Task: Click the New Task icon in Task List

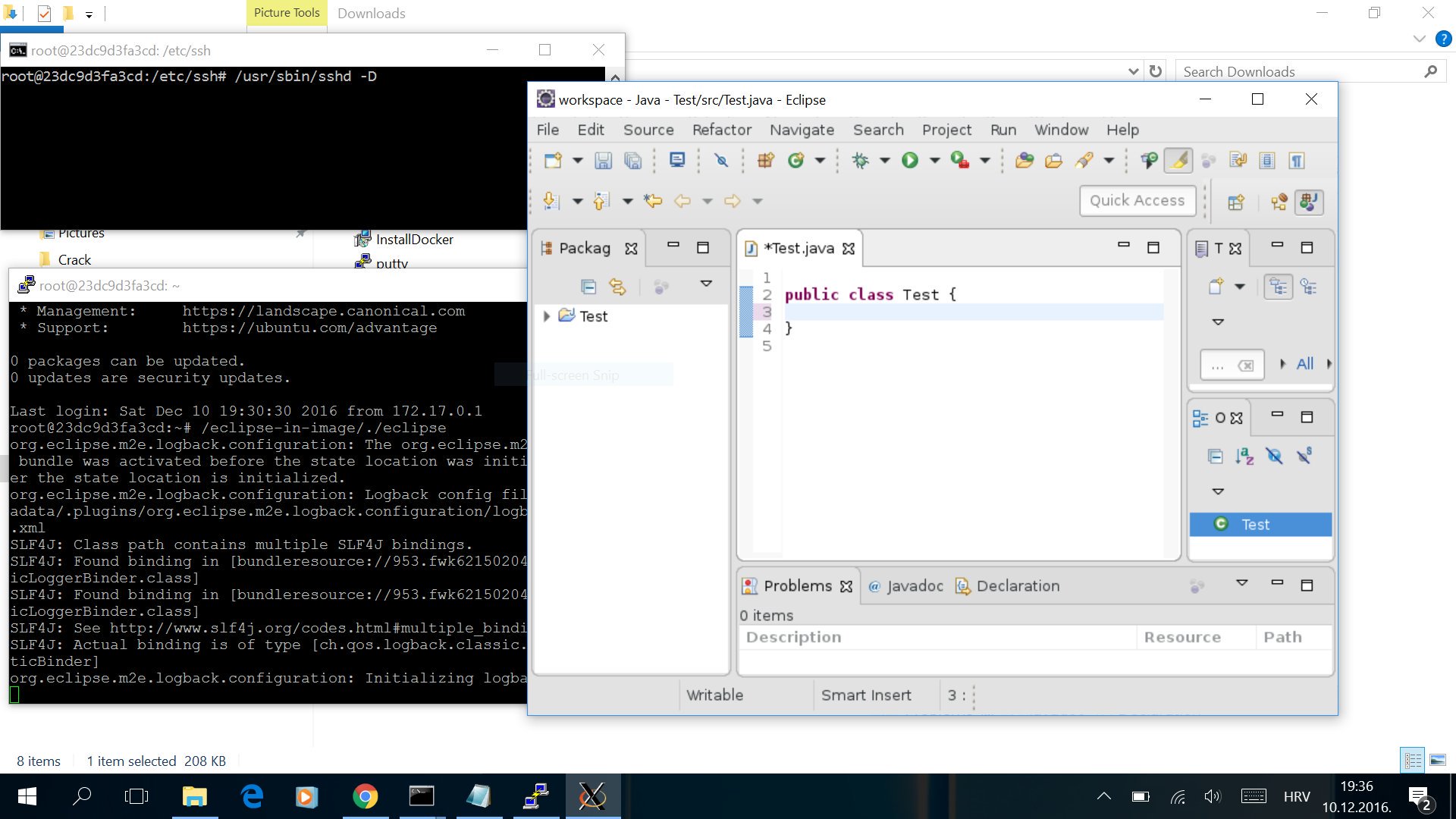Action: 1216,287
